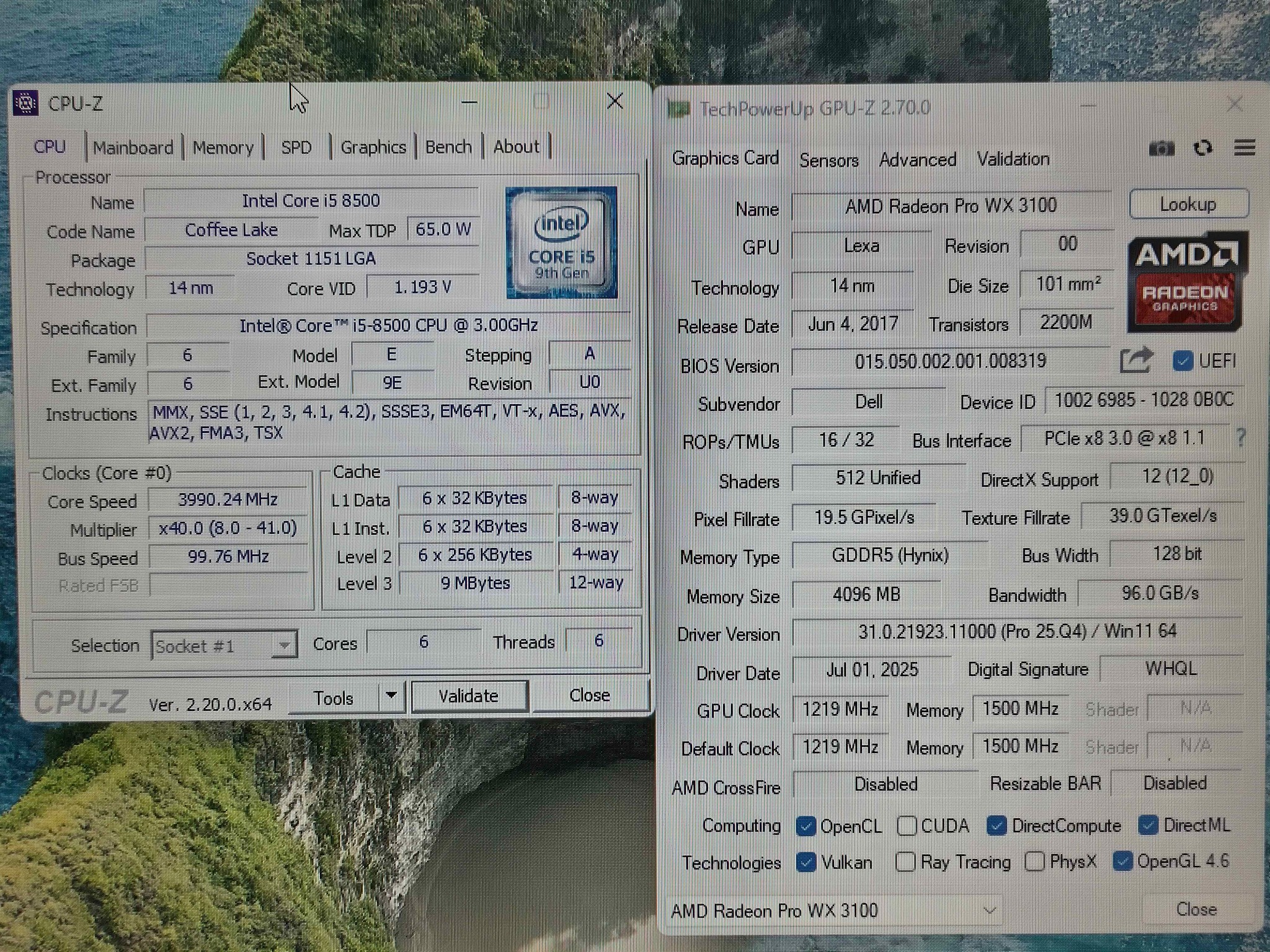Switch to the Memory tab in CPU-Z
Image resolution: width=1270 pixels, height=952 pixels.
tap(223, 148)
